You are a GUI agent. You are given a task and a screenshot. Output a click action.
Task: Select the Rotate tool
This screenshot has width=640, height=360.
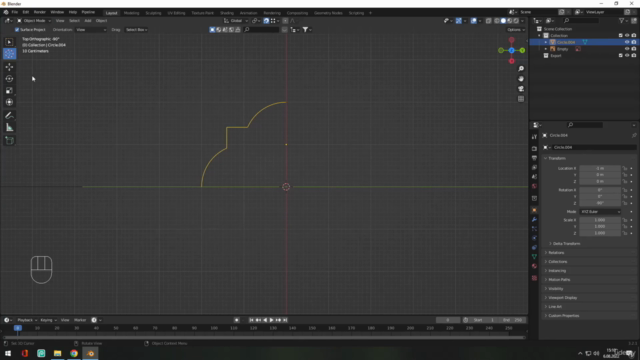(x=9, y=79)
